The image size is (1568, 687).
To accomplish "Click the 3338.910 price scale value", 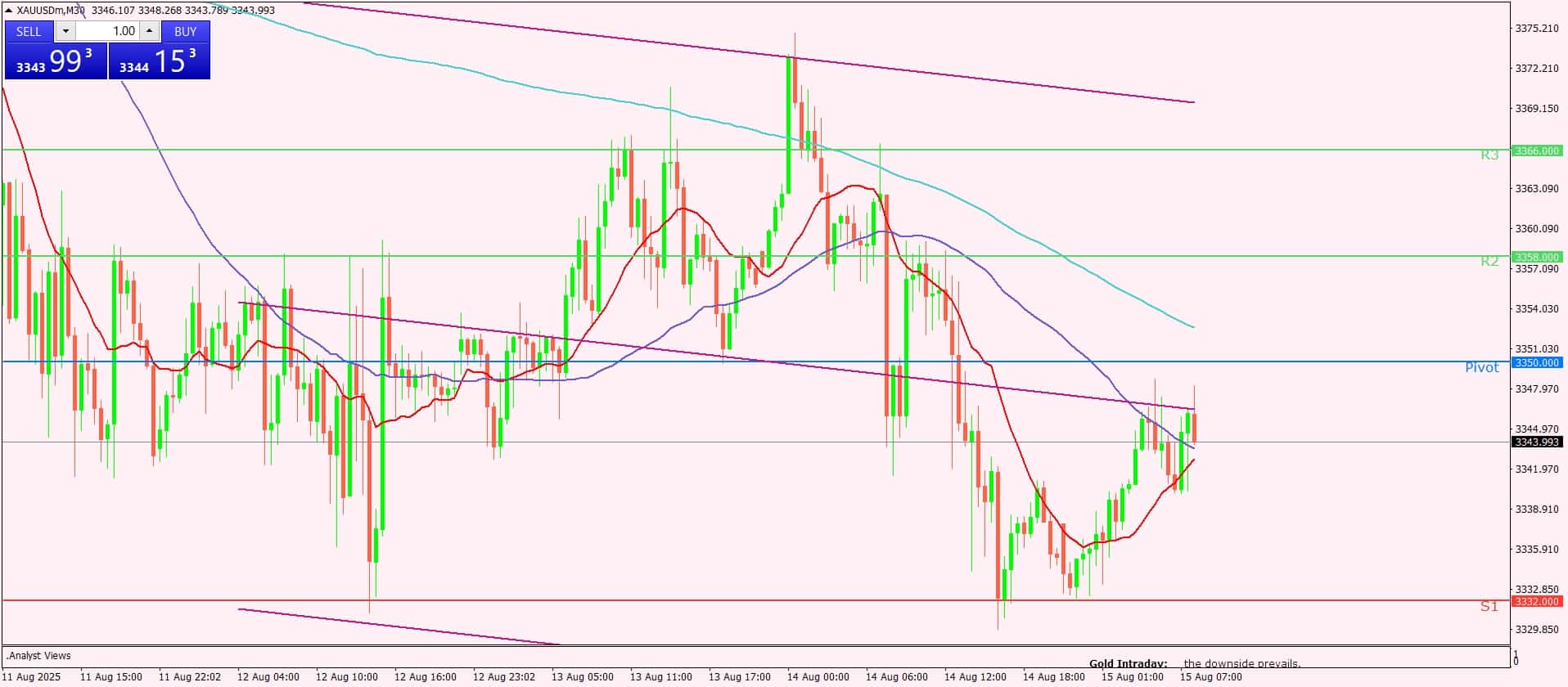I will [x=1537, y=509].
